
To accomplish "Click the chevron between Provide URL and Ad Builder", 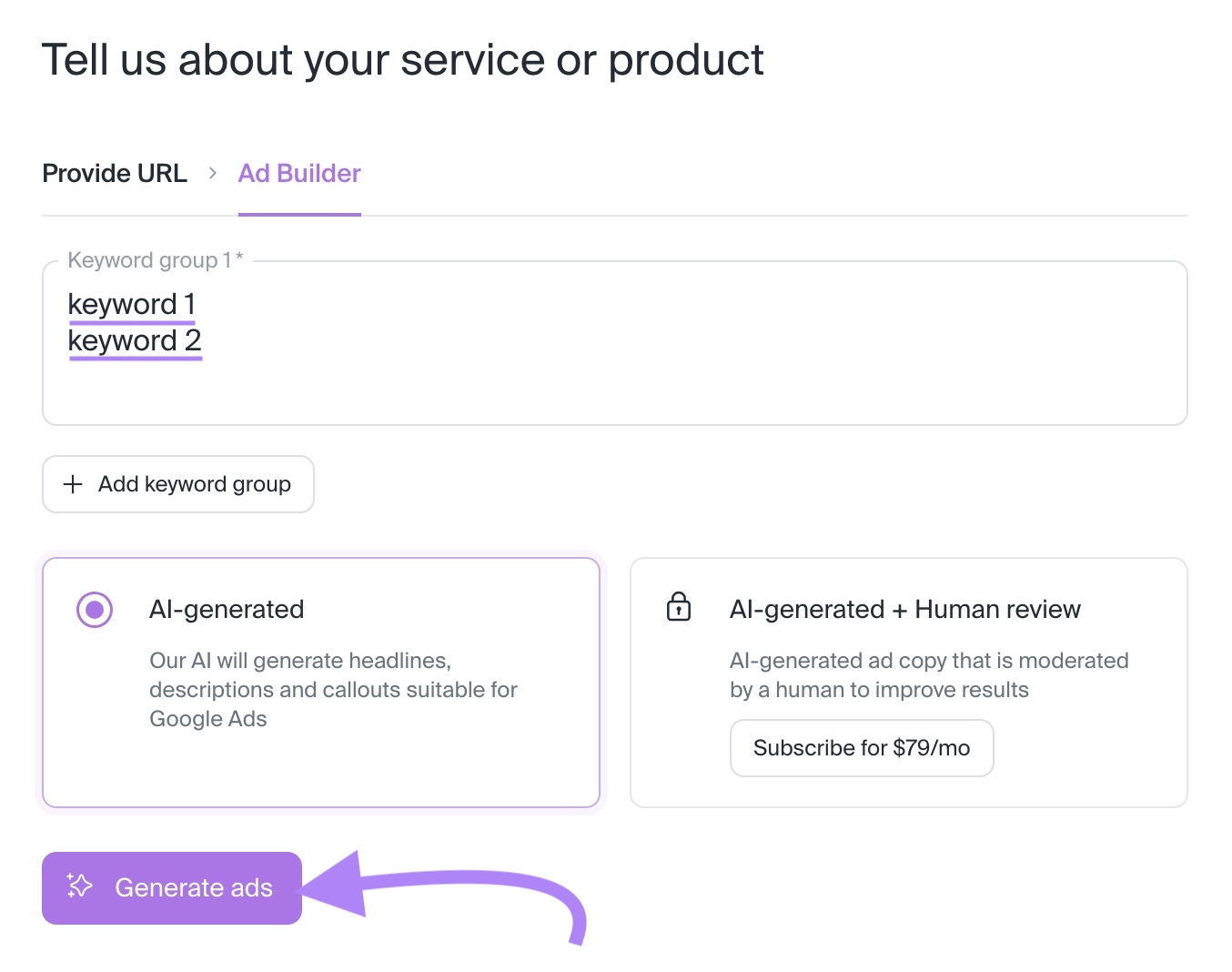I will [x=212, y=173].
